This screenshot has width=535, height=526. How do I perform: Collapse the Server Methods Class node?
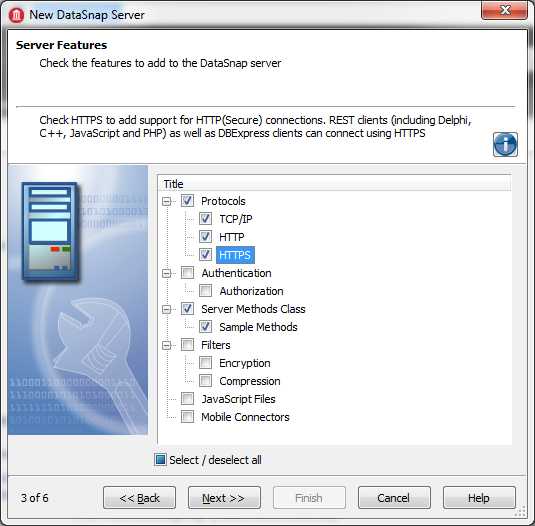coord(166,309)
